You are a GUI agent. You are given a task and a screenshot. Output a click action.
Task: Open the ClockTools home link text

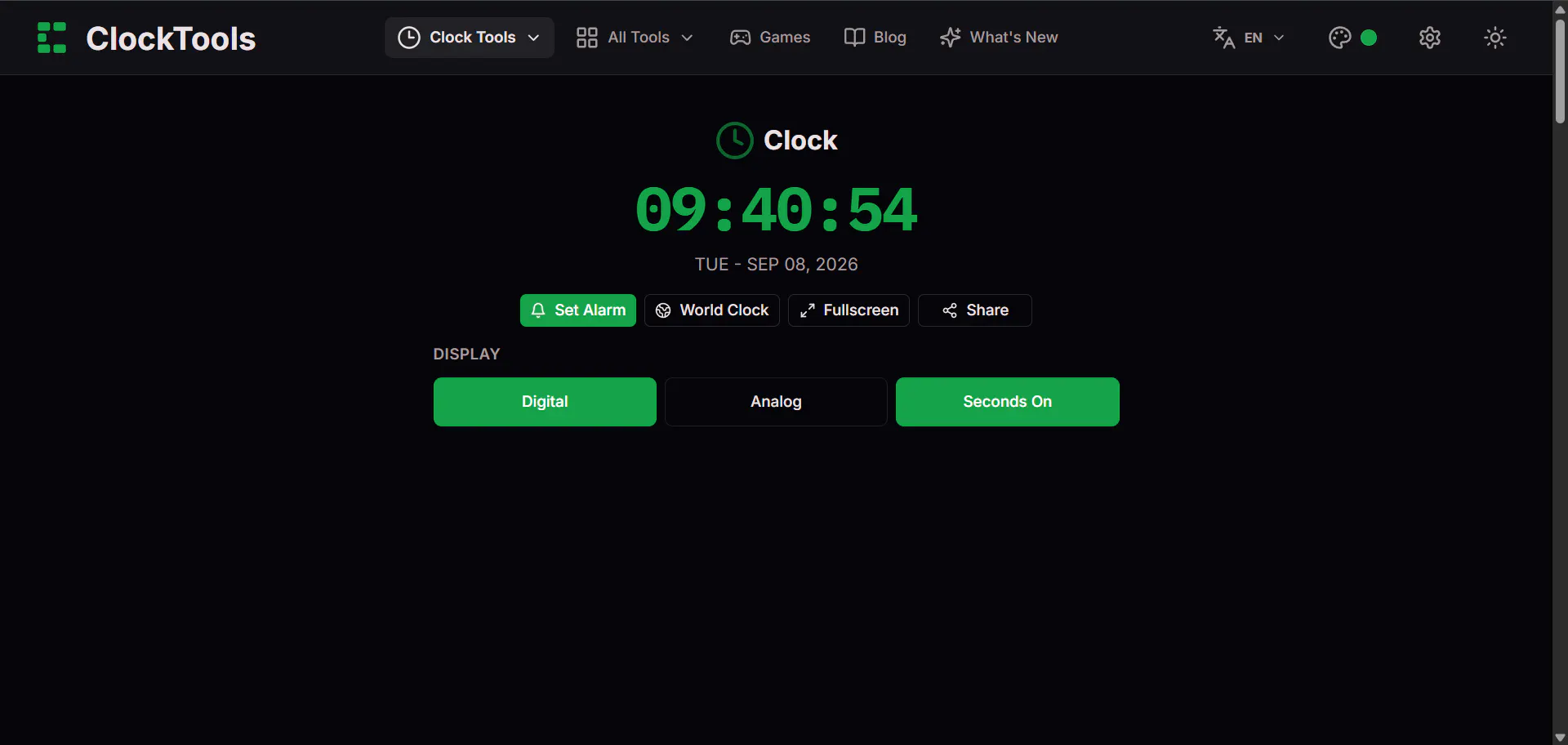pyautogui.click(x=171, y=38)
